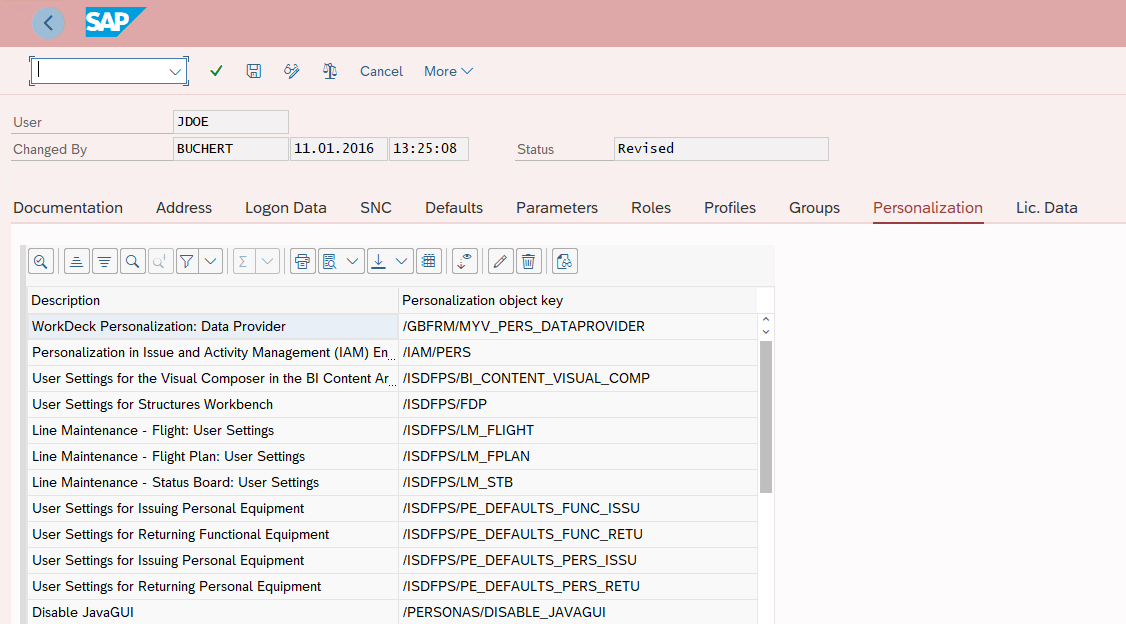The width and height of the screenshot is (1126, 624).
Task: Click /ISDFPS/LM_FPLAN cell
Action: pyautogui.click(x=577, y=457)
